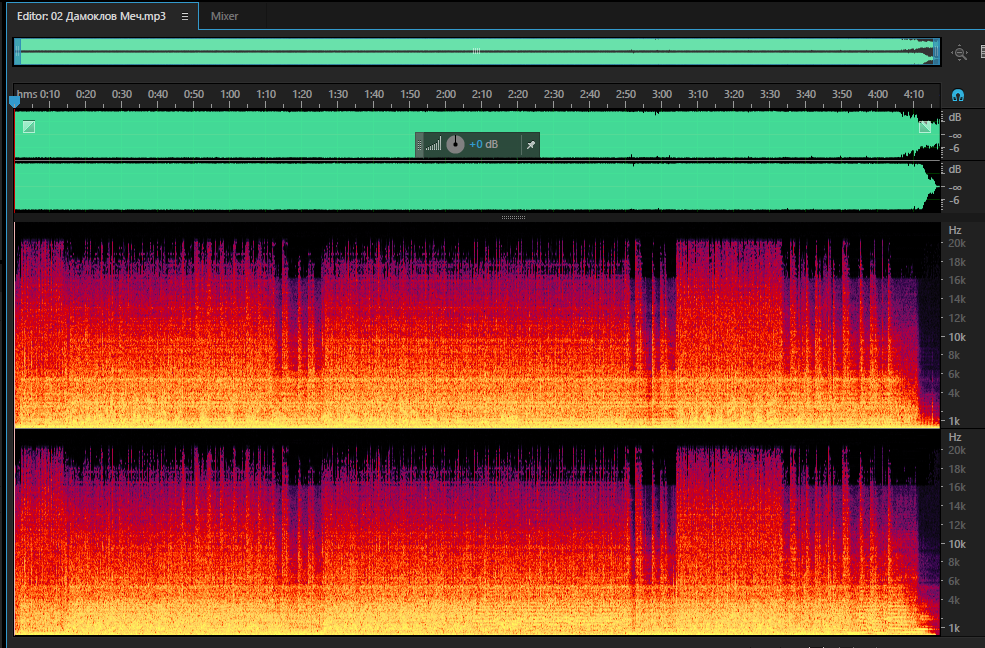Viewport: 985px width, 648px height.
Task: Click the volume bars icon in the HUD
Action: (433, 145)
